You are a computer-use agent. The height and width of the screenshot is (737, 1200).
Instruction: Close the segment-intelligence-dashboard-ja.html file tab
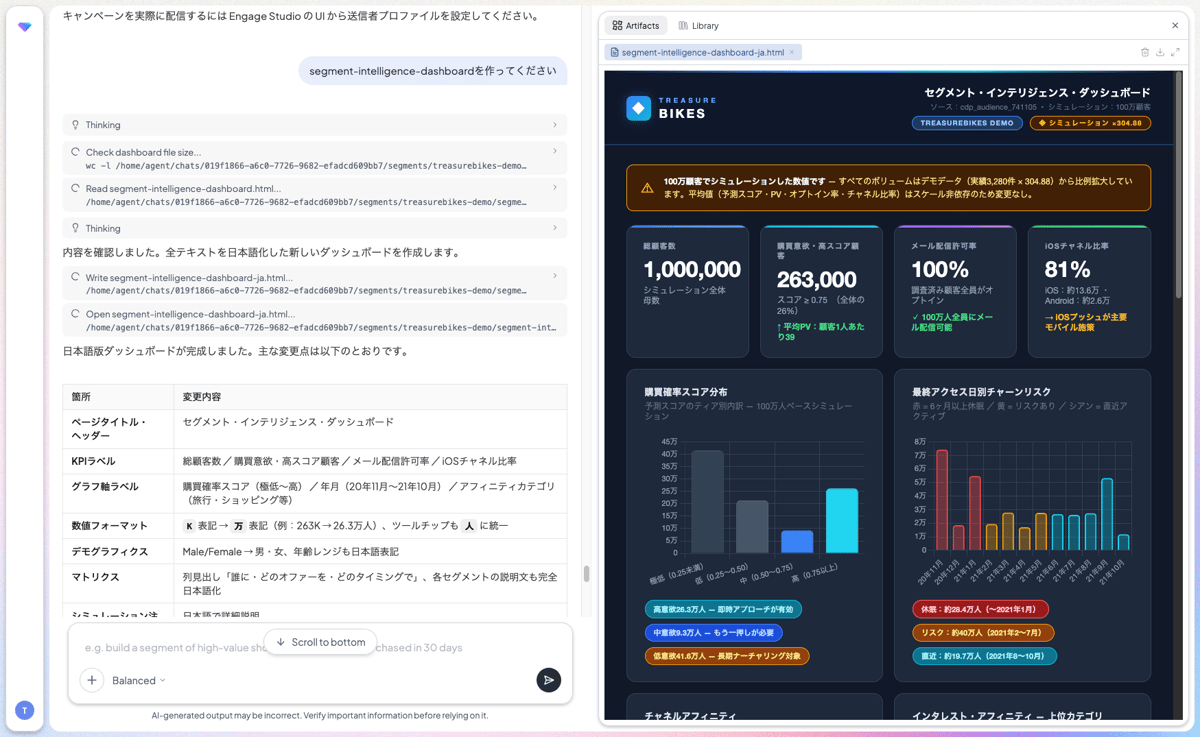click(792, 52)
